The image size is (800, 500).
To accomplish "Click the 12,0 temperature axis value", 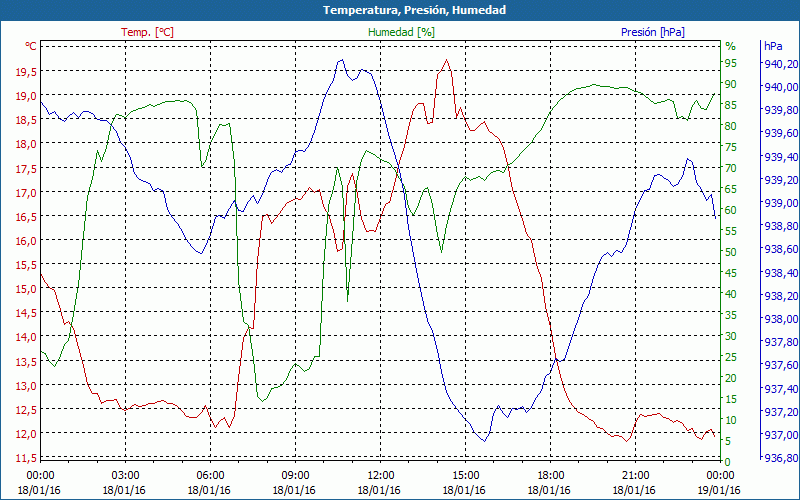I will [x=26, y=434].
